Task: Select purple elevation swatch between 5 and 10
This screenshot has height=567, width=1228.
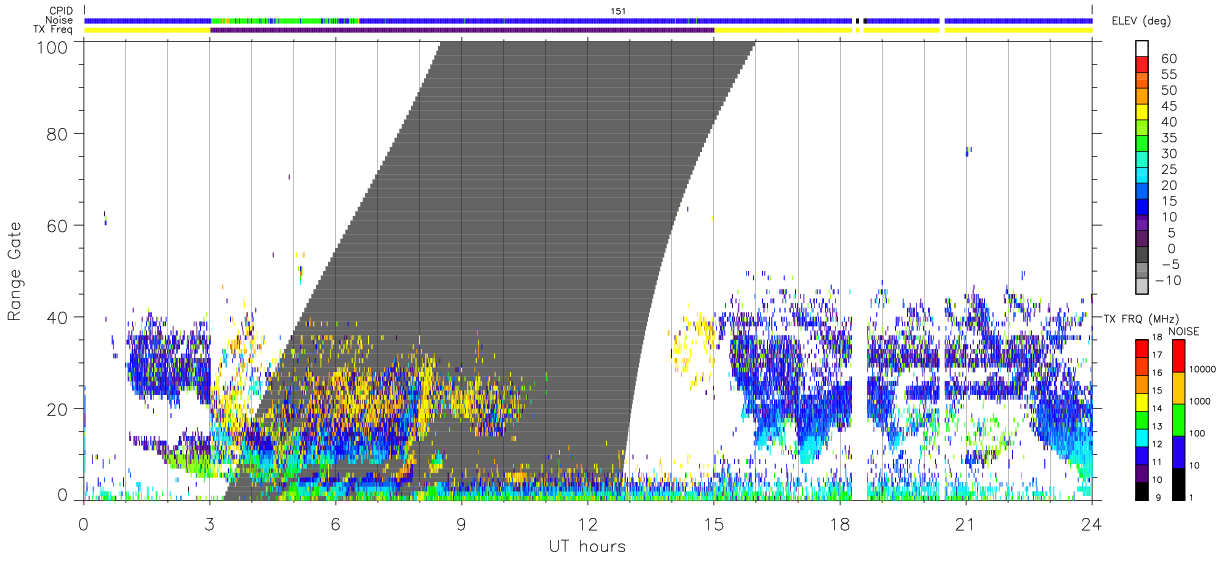Action: click(x=1142, y=224)
